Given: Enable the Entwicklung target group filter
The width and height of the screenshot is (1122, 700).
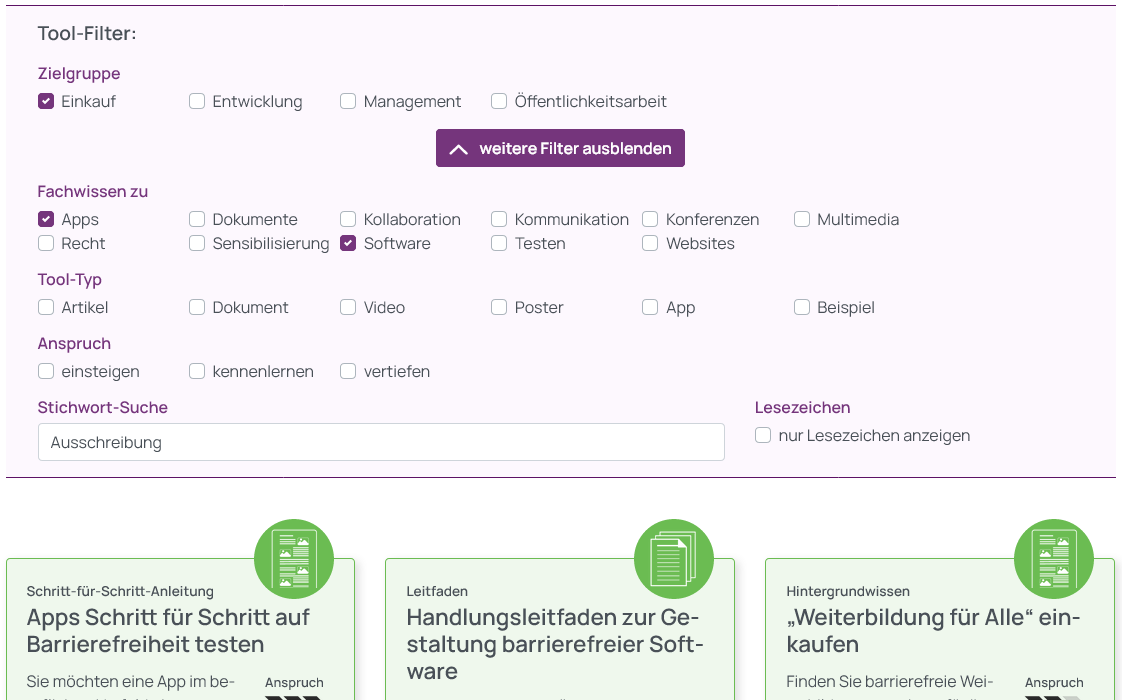Looking at the screenshot, I should click(x=197, y=102).
